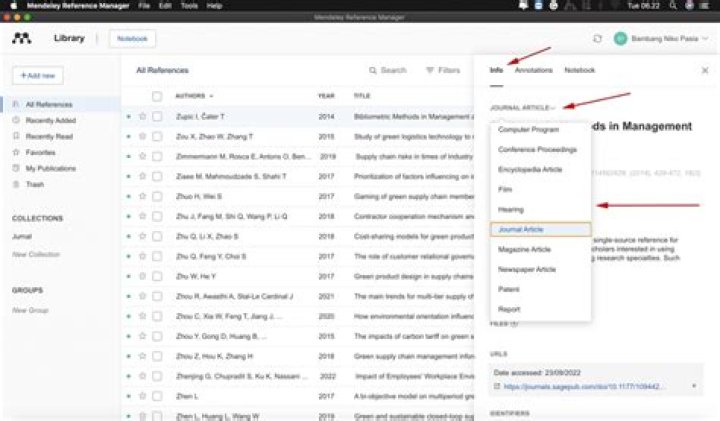The width and height of the screenshot is (720, 421).
Task: Switch to the Annotations tab
Action: click(x=534, y=70)
